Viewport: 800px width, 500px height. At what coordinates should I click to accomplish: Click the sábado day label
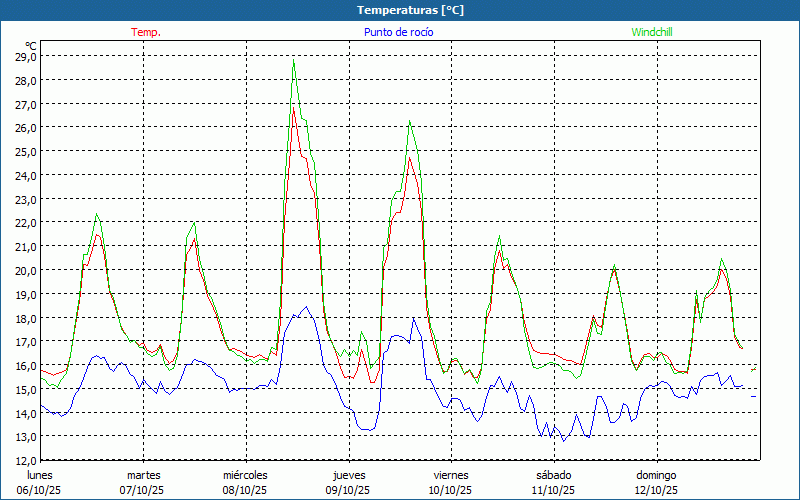coord(553,475)
